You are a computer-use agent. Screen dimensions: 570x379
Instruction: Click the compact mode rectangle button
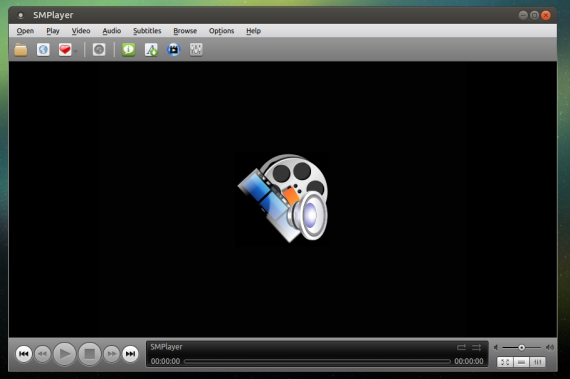click(521, 362)
